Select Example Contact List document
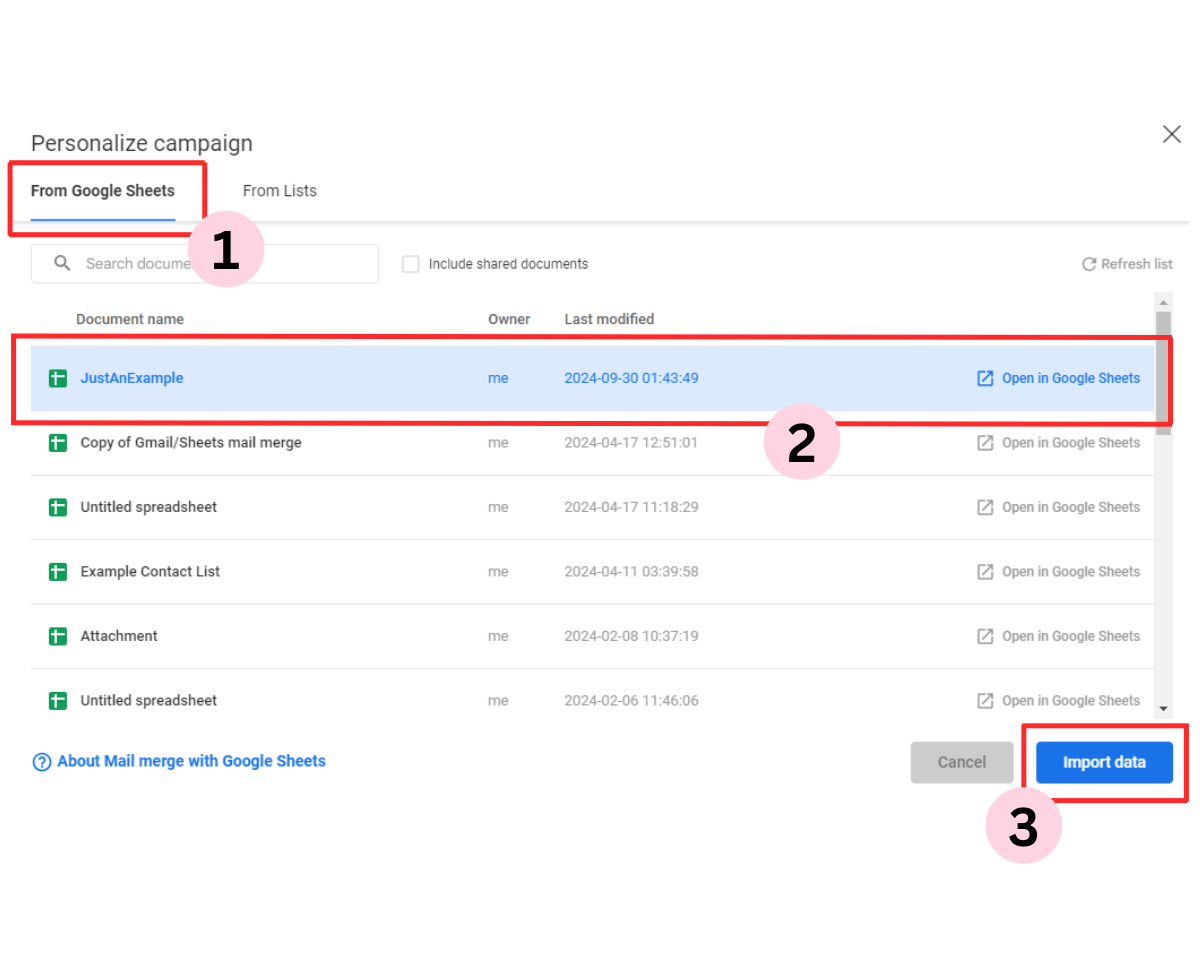Image resolution: width=1200 pixels, height=960 pixels. (x=150, y=571)
